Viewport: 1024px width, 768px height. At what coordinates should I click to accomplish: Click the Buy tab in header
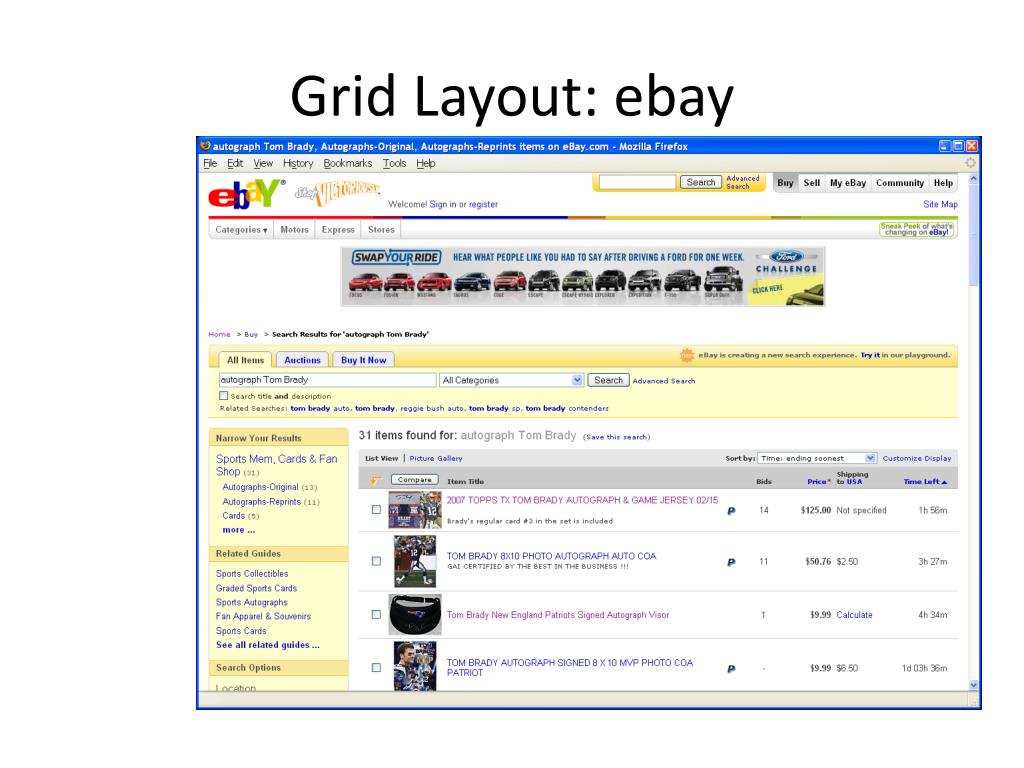coord(785,183)
